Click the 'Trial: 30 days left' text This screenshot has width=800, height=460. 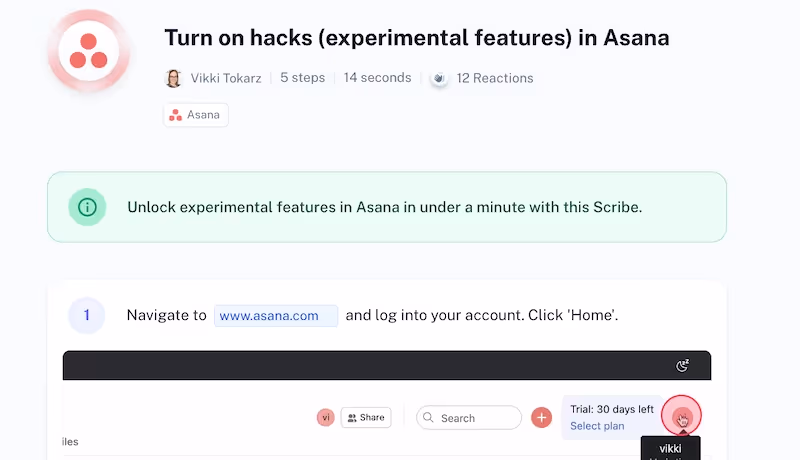tap(612, 409)
